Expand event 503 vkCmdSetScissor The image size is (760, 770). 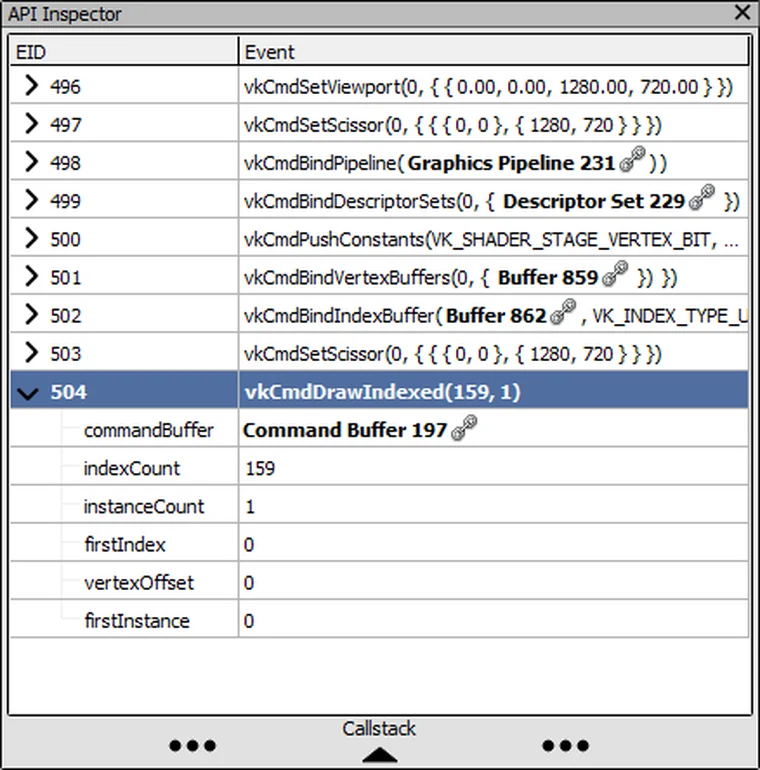click(x=31, y=353)
